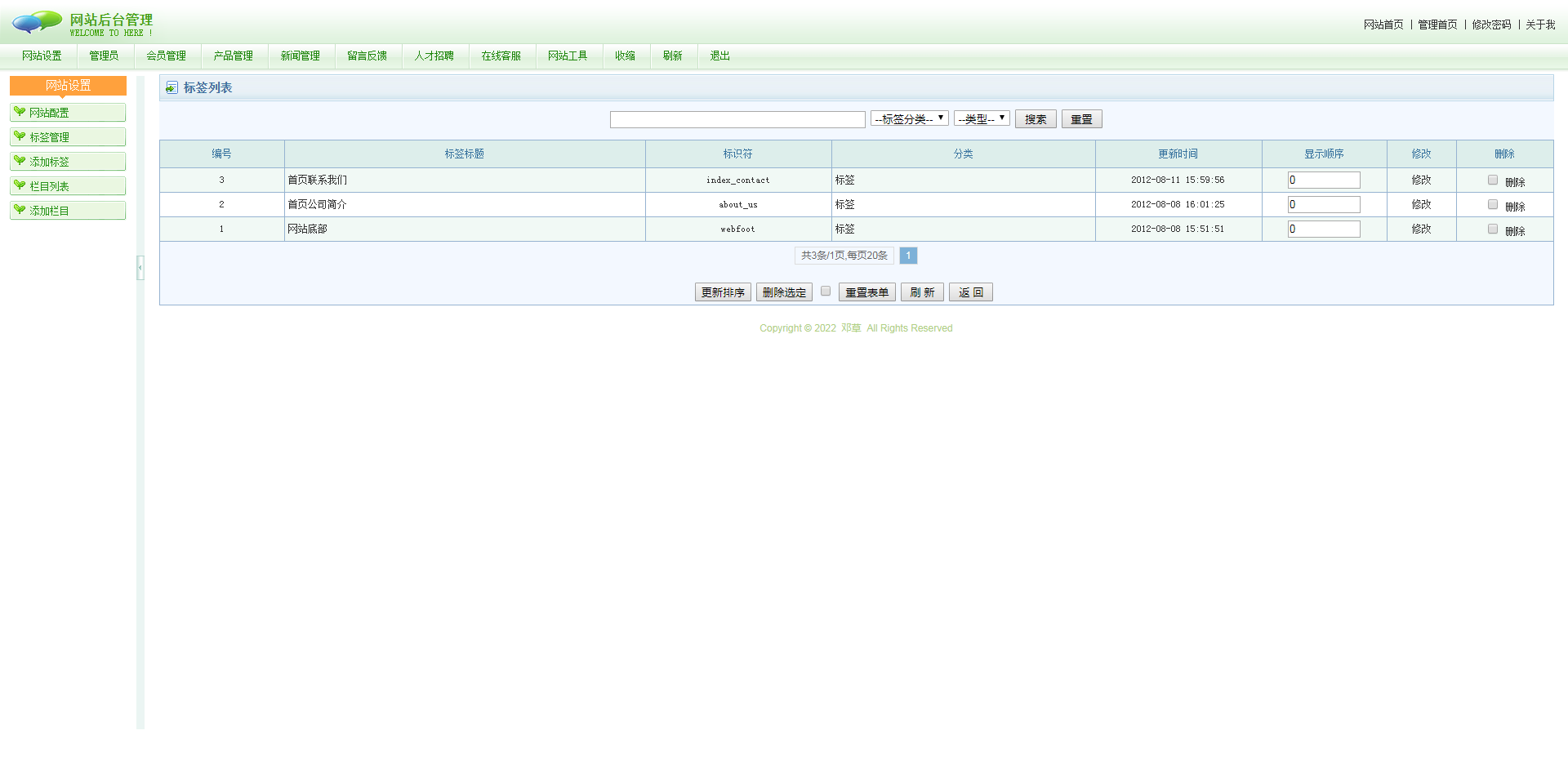Click the webfoot identifier cell

click(738, 229)
